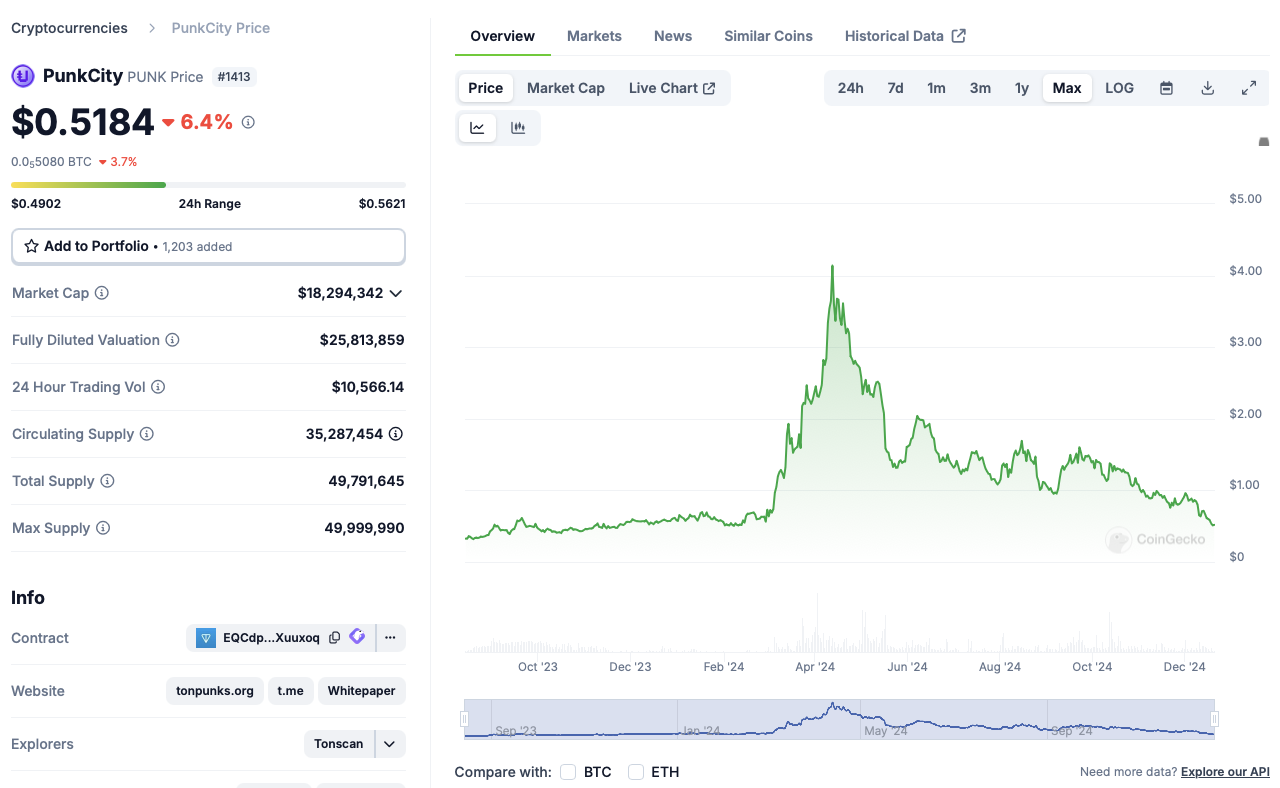Select the 7d time range

click(895, 88)
